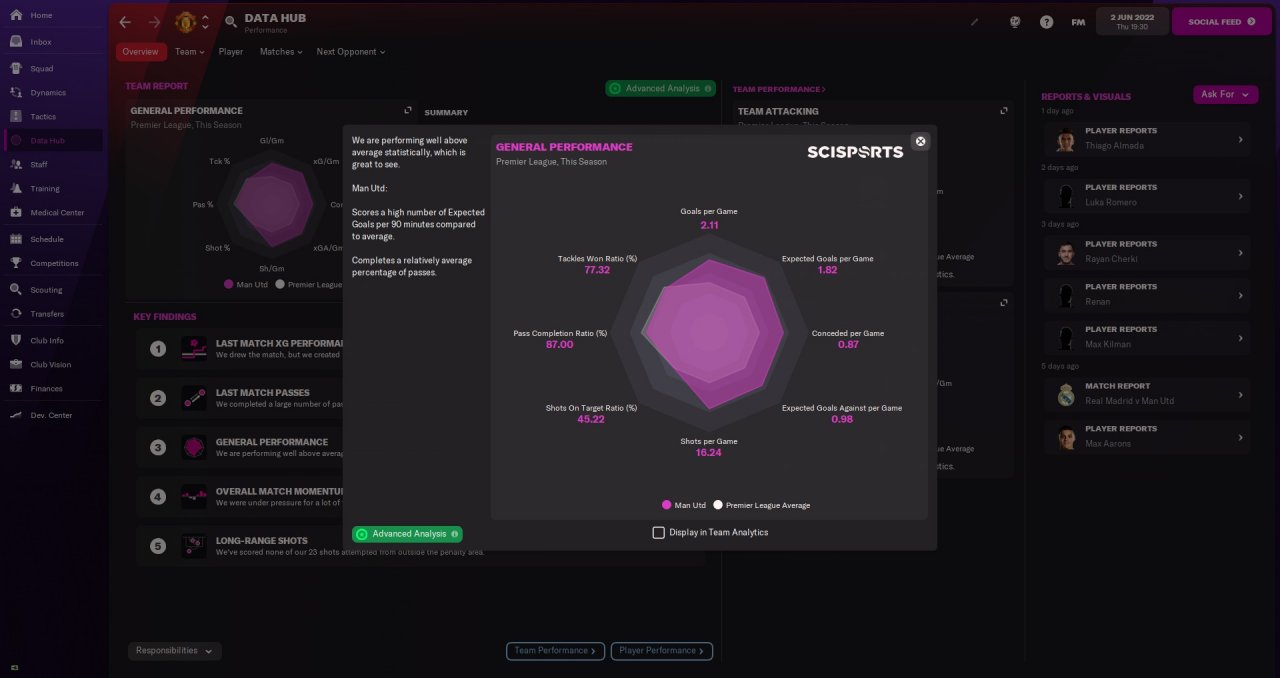This screenshot has height=678, width=1280.
Task: Close the General Performance popup
Action: point(921,141)
